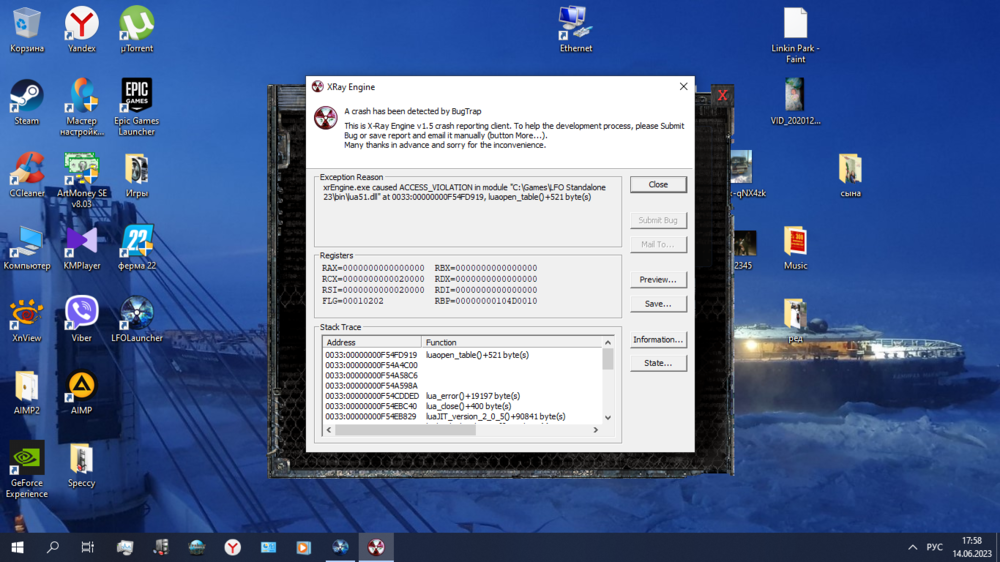Viewport: 1000px width, 562px height.
Task: Select the luaopen_table()+521 stack trace row
Action: (462, 355)
